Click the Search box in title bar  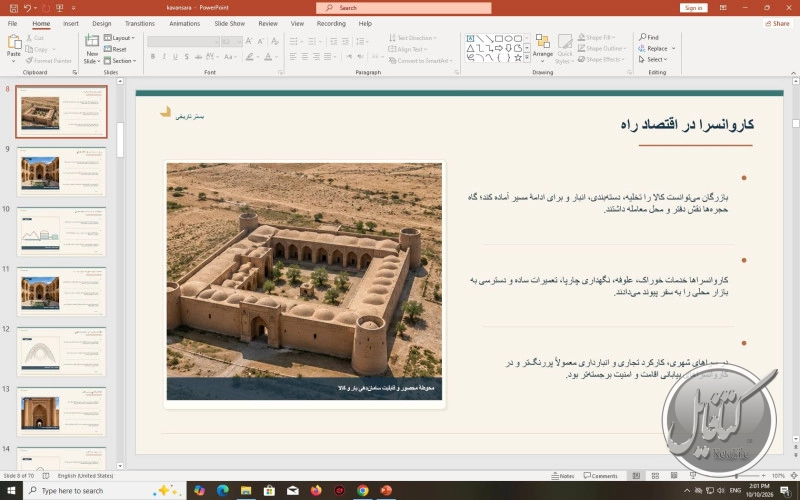click(x=404, y=8)
